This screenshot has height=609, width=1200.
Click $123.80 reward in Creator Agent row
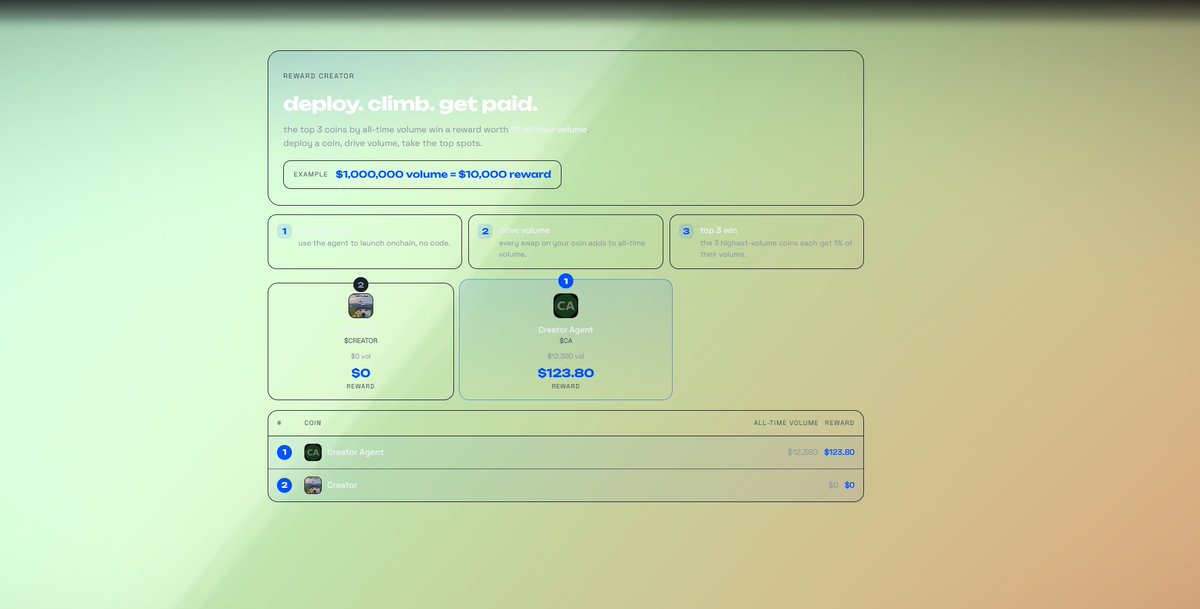840,452
